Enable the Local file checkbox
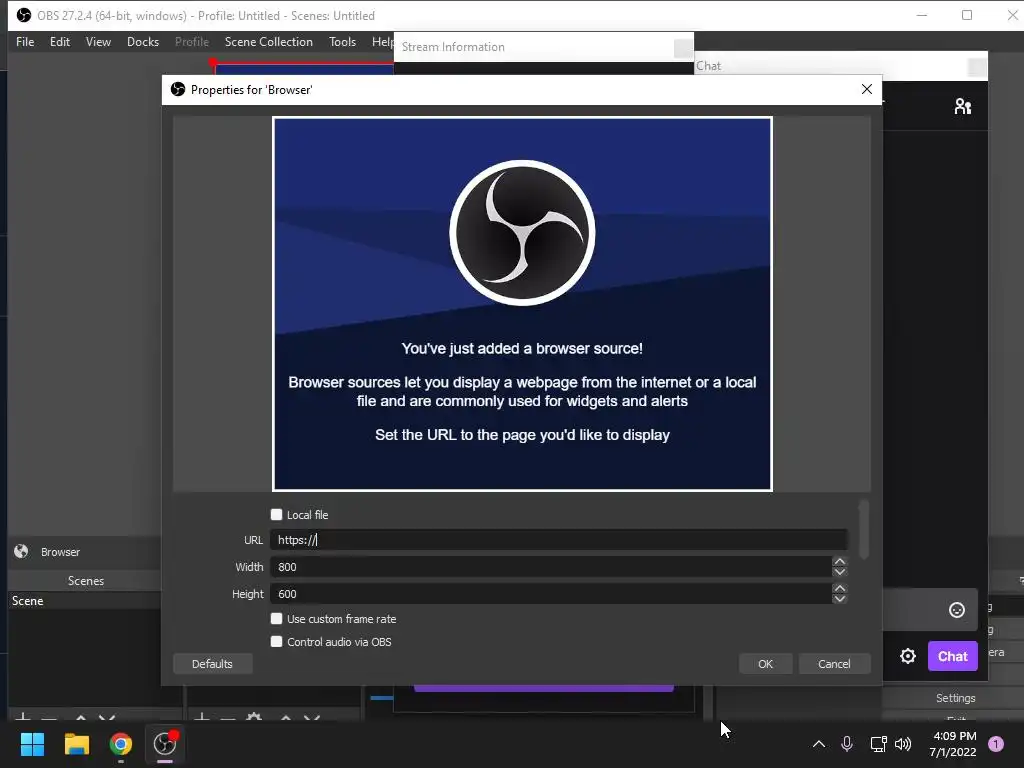1024x768 pixels. tap(276, 515)
